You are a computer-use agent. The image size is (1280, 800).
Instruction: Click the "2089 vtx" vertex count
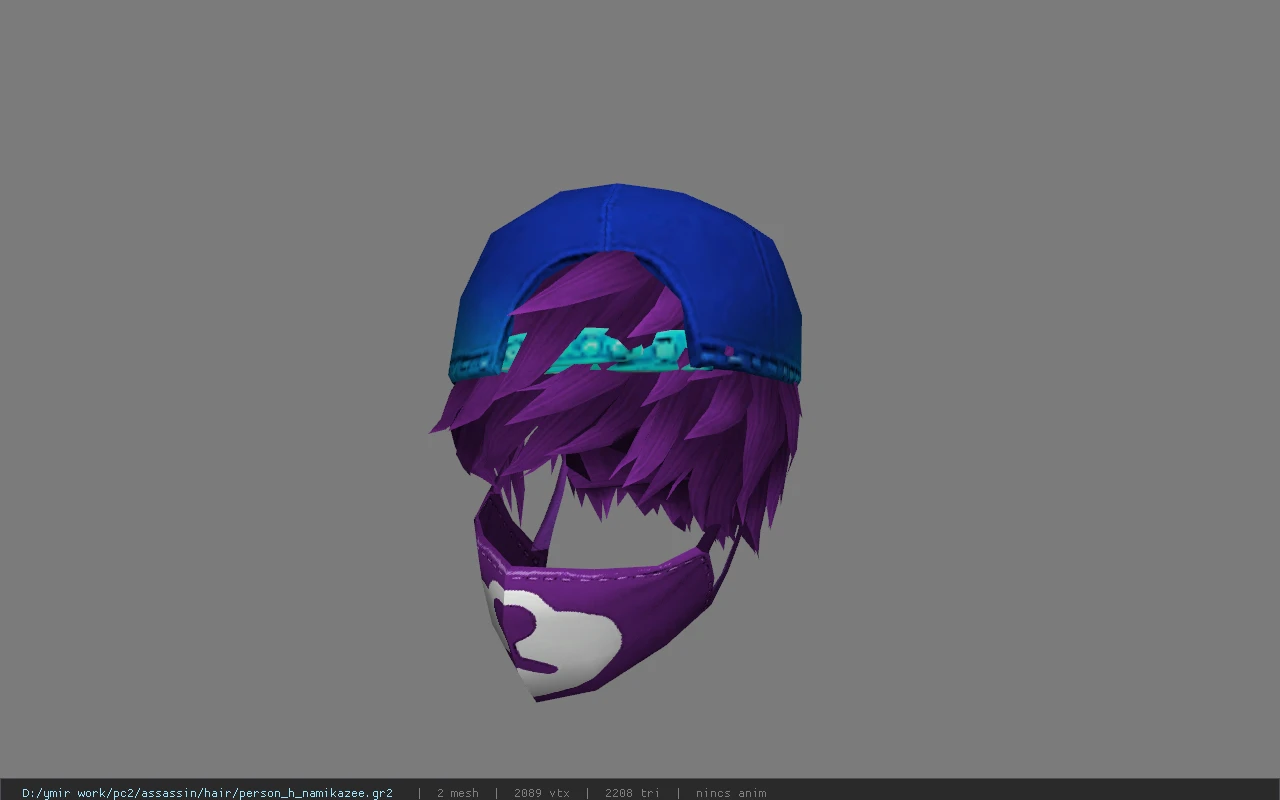542,793
